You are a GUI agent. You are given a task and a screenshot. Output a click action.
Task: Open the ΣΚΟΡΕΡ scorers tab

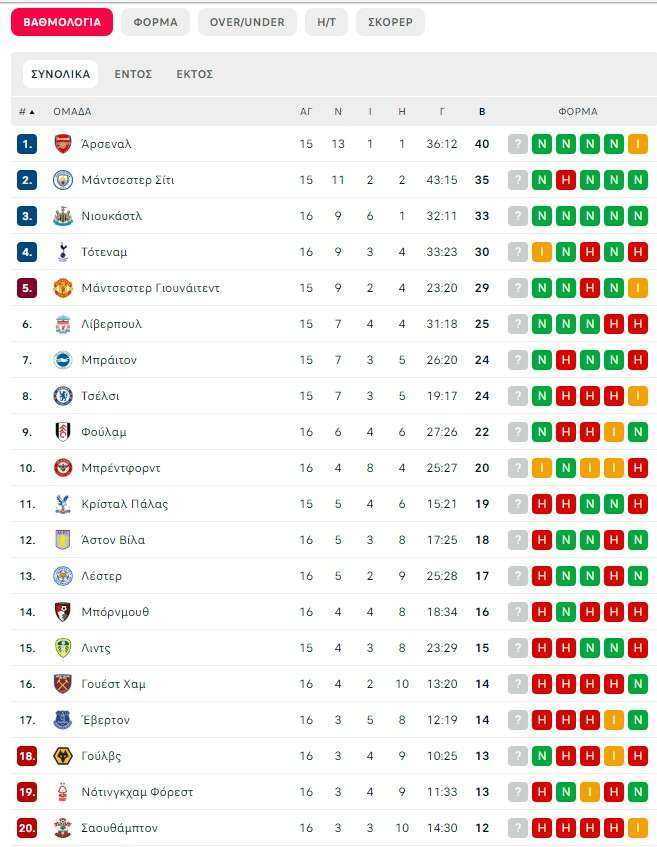[390, 22]
